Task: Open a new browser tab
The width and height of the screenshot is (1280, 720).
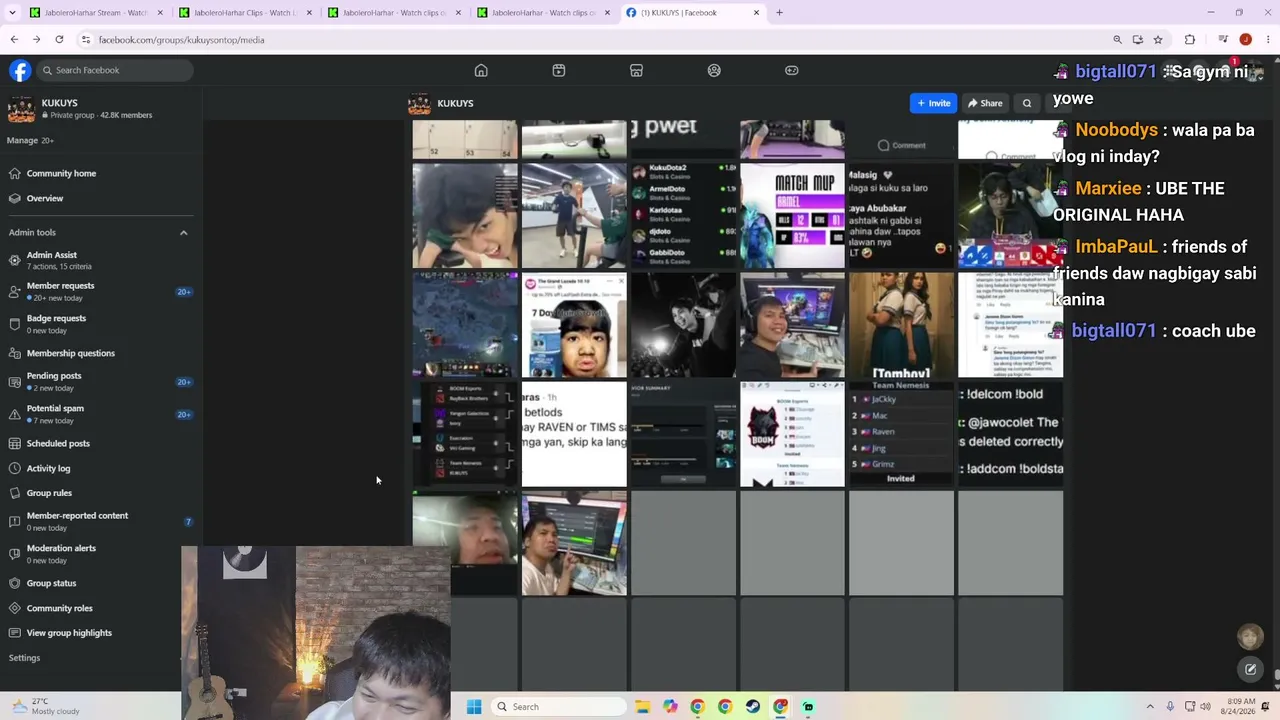Action: click(x=779, y=13)
